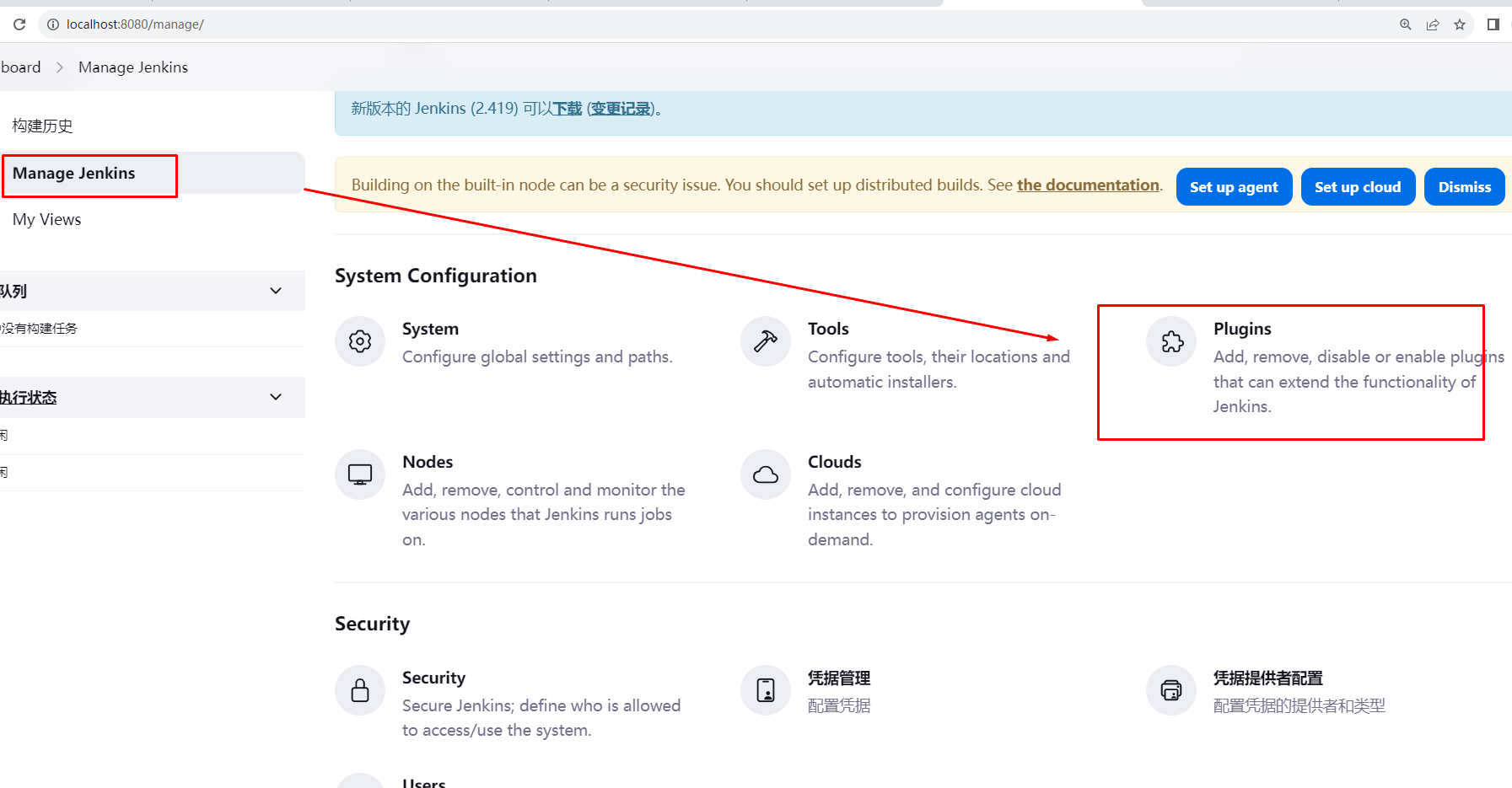Open the Clouds configuration title
The image size is (1512, 788).
[835, 462]
